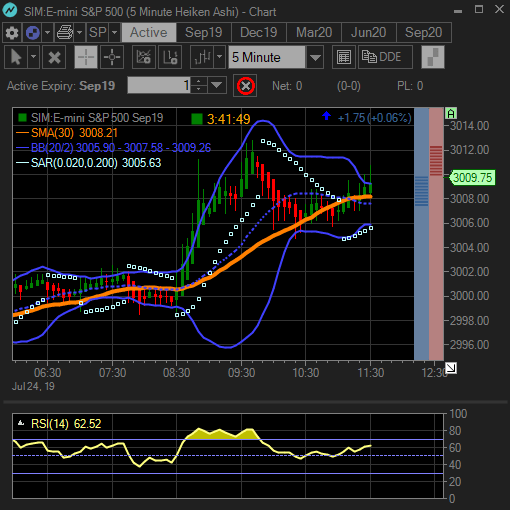Viewport: 510px width, 510px height.
Task: Click the app logo icon in title bar
Action: 10,10
